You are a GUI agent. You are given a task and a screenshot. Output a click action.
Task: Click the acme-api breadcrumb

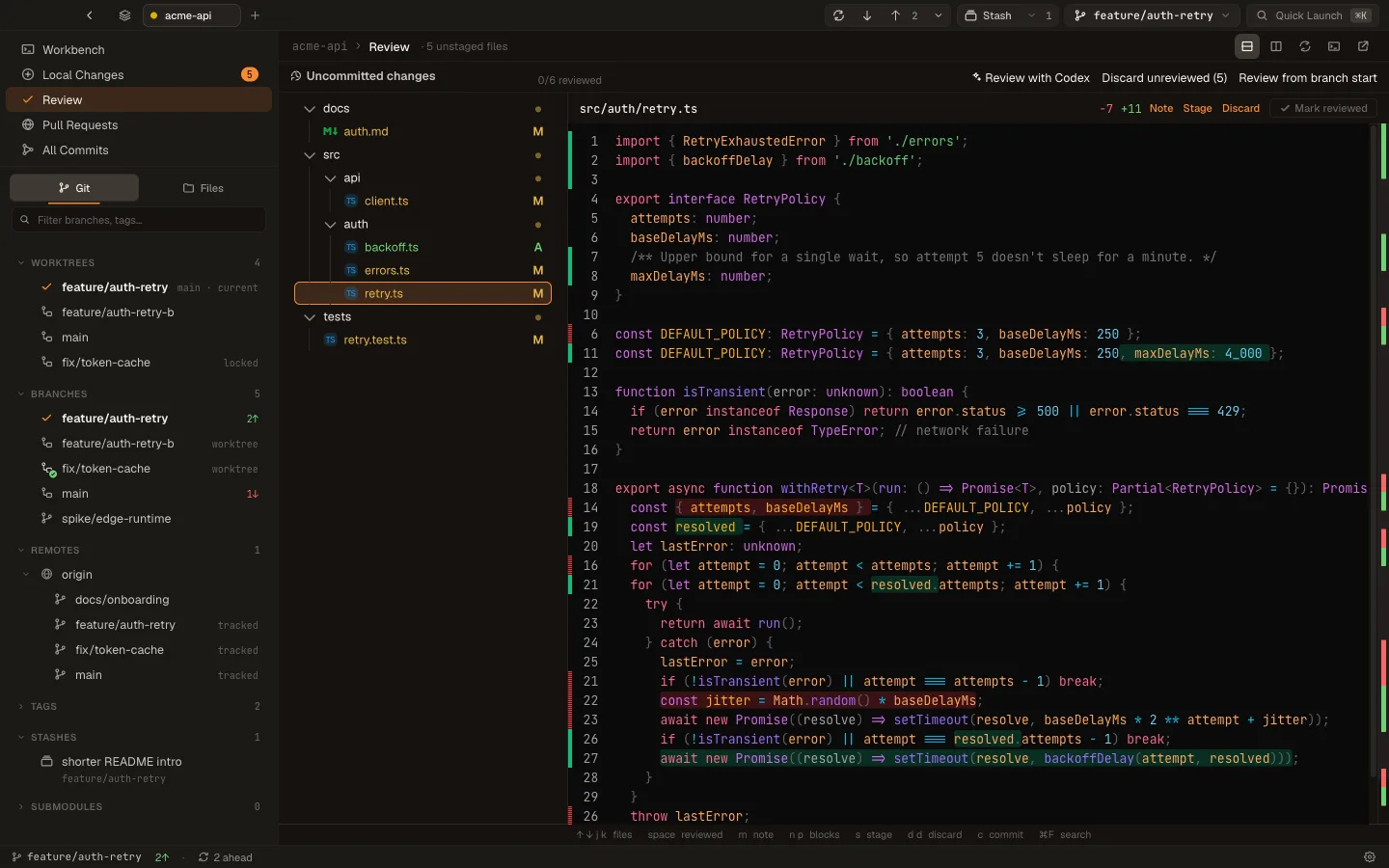point(319,46)
